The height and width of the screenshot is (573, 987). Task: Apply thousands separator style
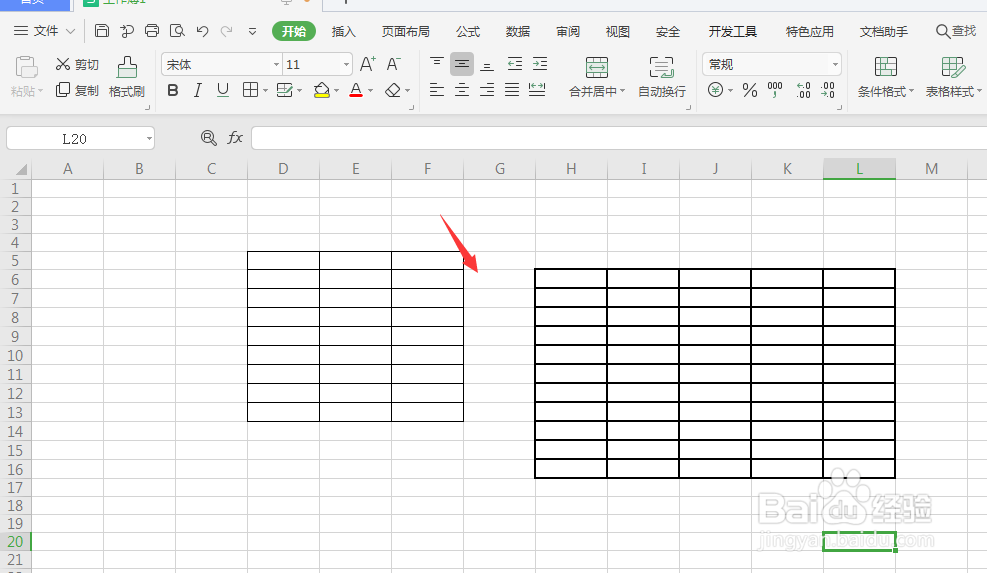[x=775, y=91]
